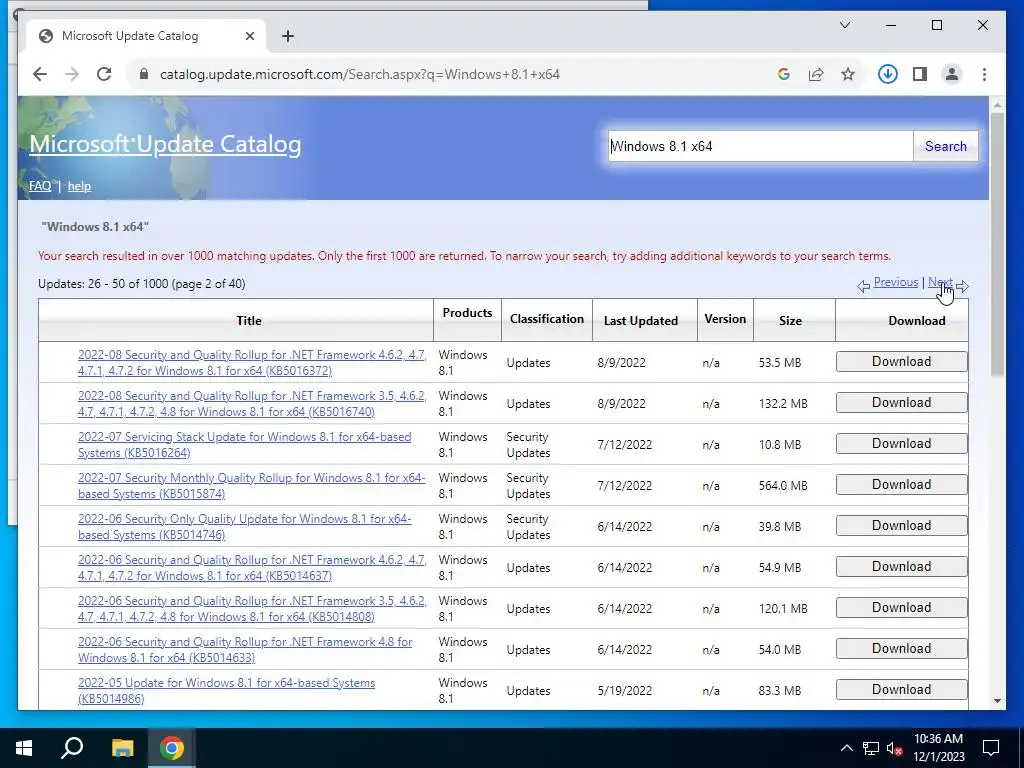
Task: Open the KB5014633 .NET 4.8 update link
Action: pos(245,650)
